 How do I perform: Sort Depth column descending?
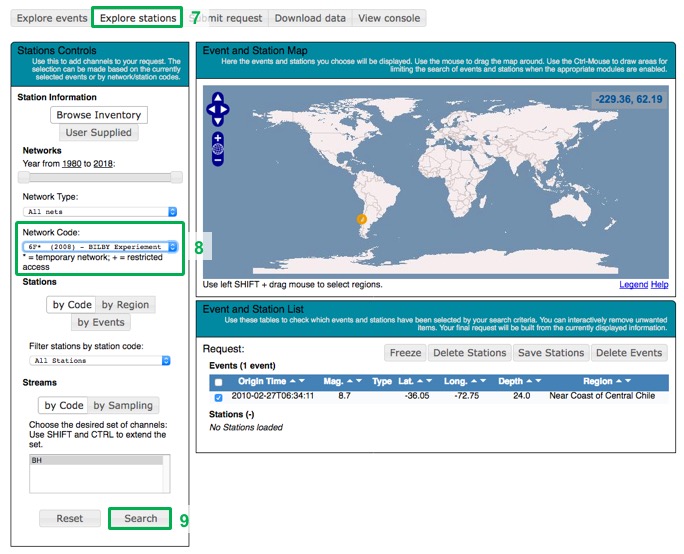[x=538, y=381]
